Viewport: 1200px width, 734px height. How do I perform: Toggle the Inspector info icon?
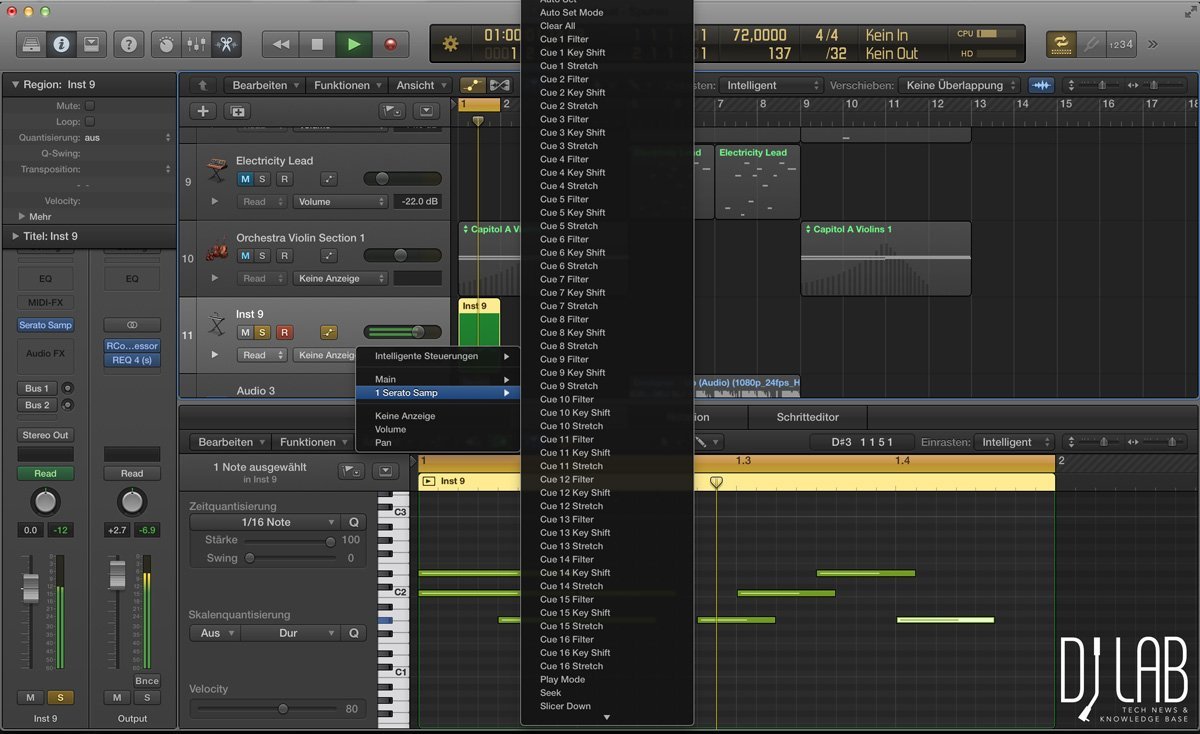(62, 44)
